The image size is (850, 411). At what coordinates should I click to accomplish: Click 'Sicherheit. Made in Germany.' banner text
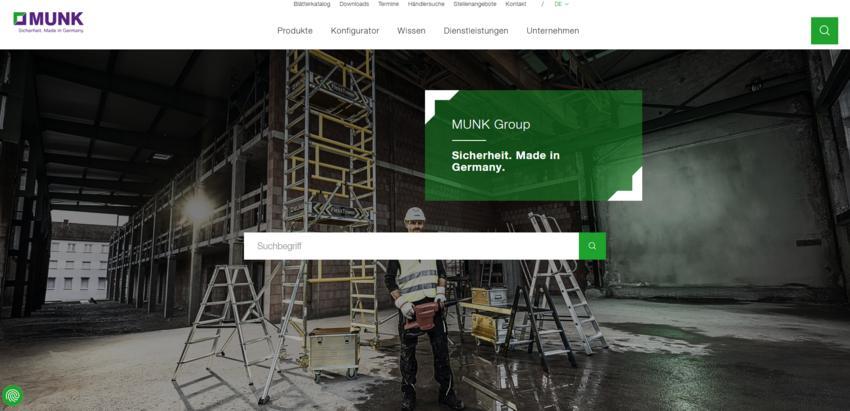click(506, 162)
